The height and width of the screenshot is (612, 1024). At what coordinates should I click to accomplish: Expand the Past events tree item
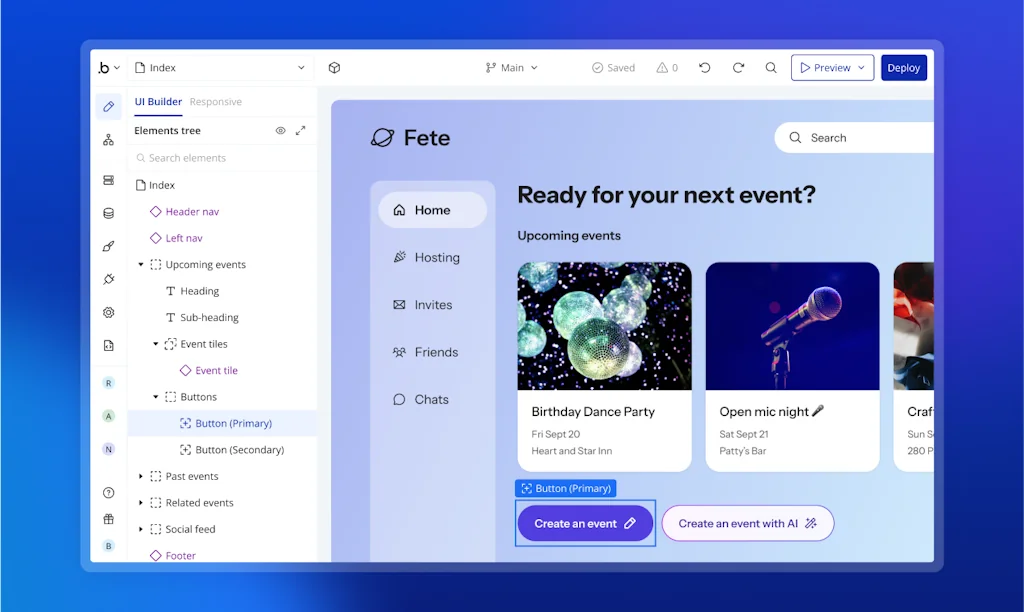141,476
